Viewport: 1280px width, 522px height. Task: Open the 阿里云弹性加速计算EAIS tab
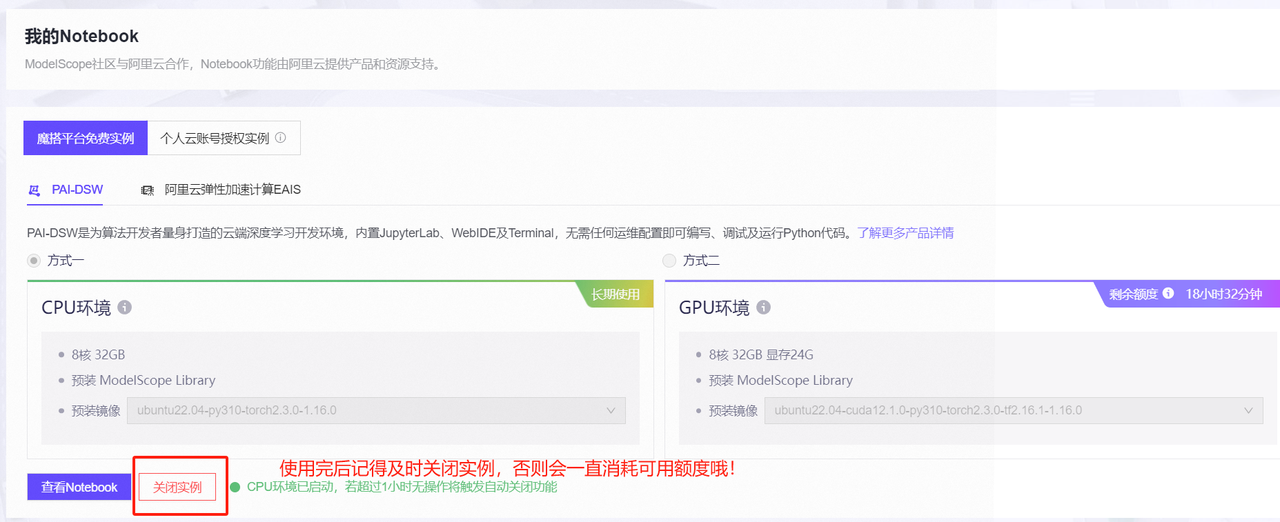click(232, 189)
